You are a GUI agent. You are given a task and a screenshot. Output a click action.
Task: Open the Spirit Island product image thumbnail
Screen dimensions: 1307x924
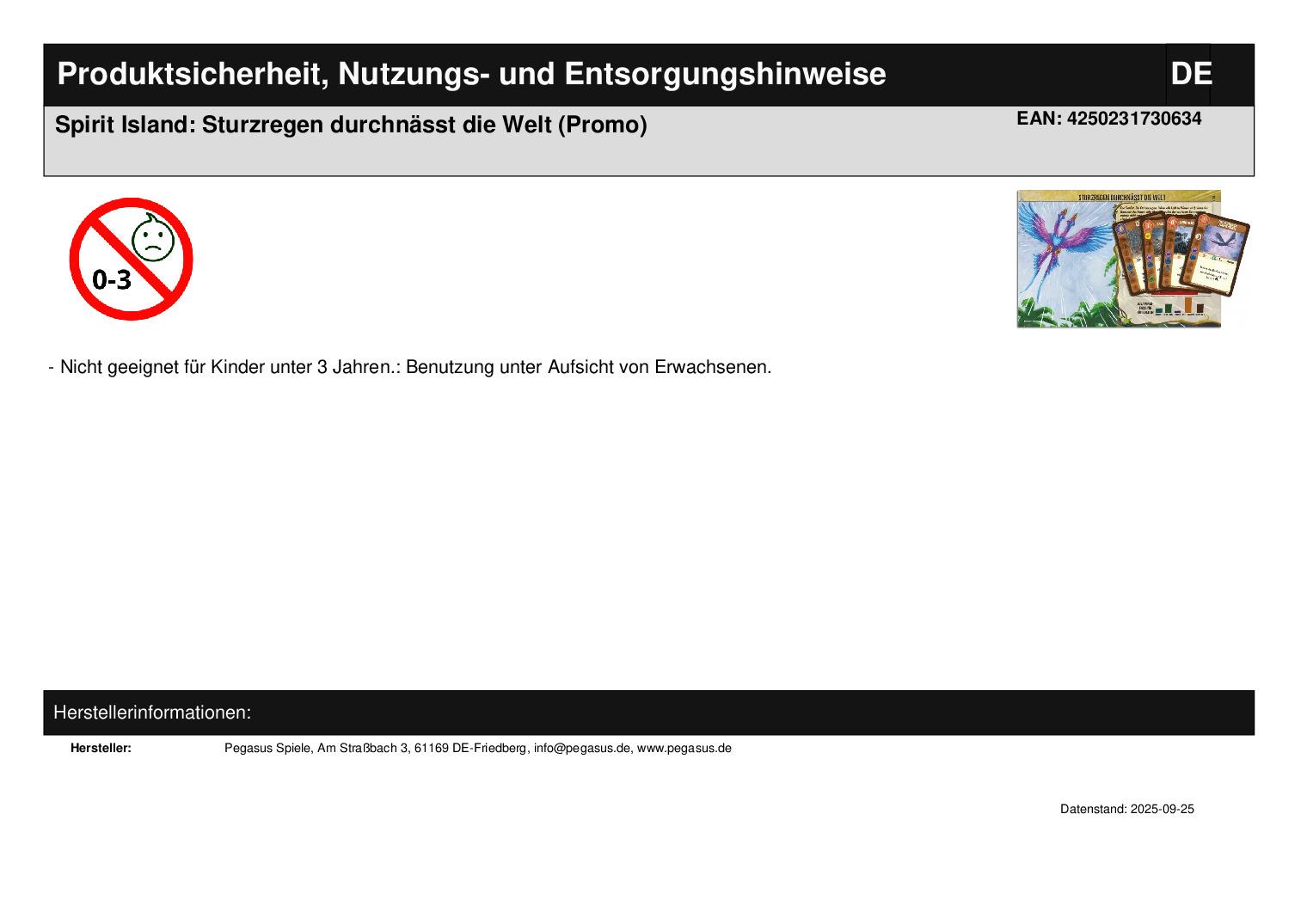click(x=1118, y=259)
